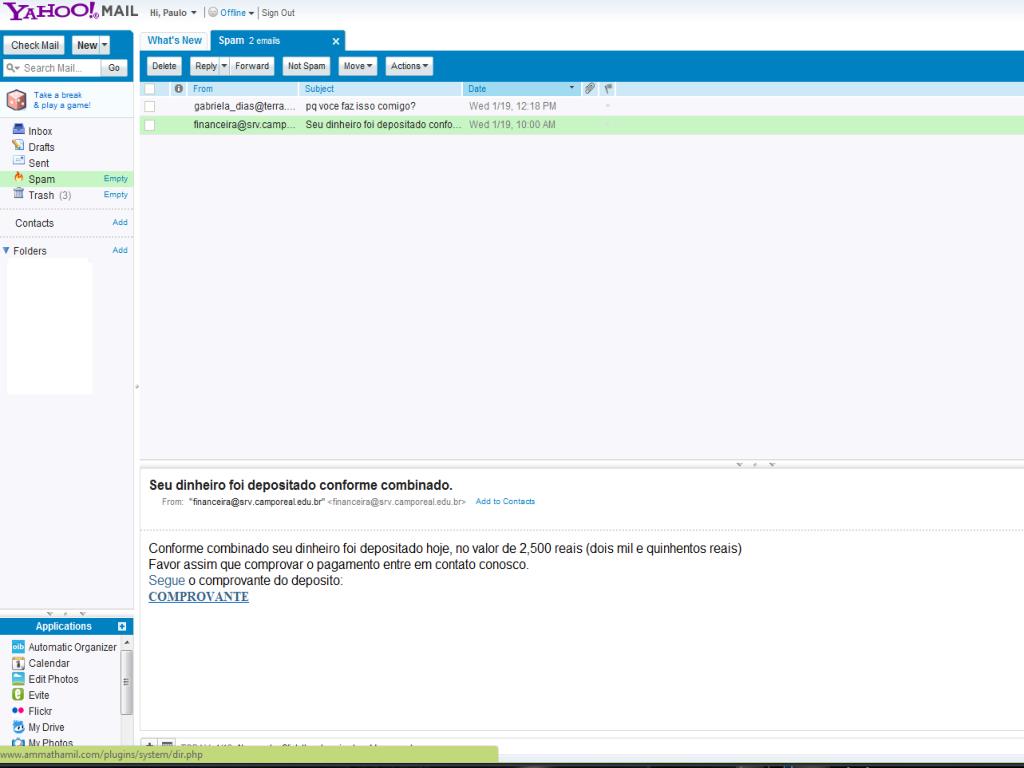The image size is (1024, 768).
Task: Click the add Applications plus icon
Action: [121, 626]
